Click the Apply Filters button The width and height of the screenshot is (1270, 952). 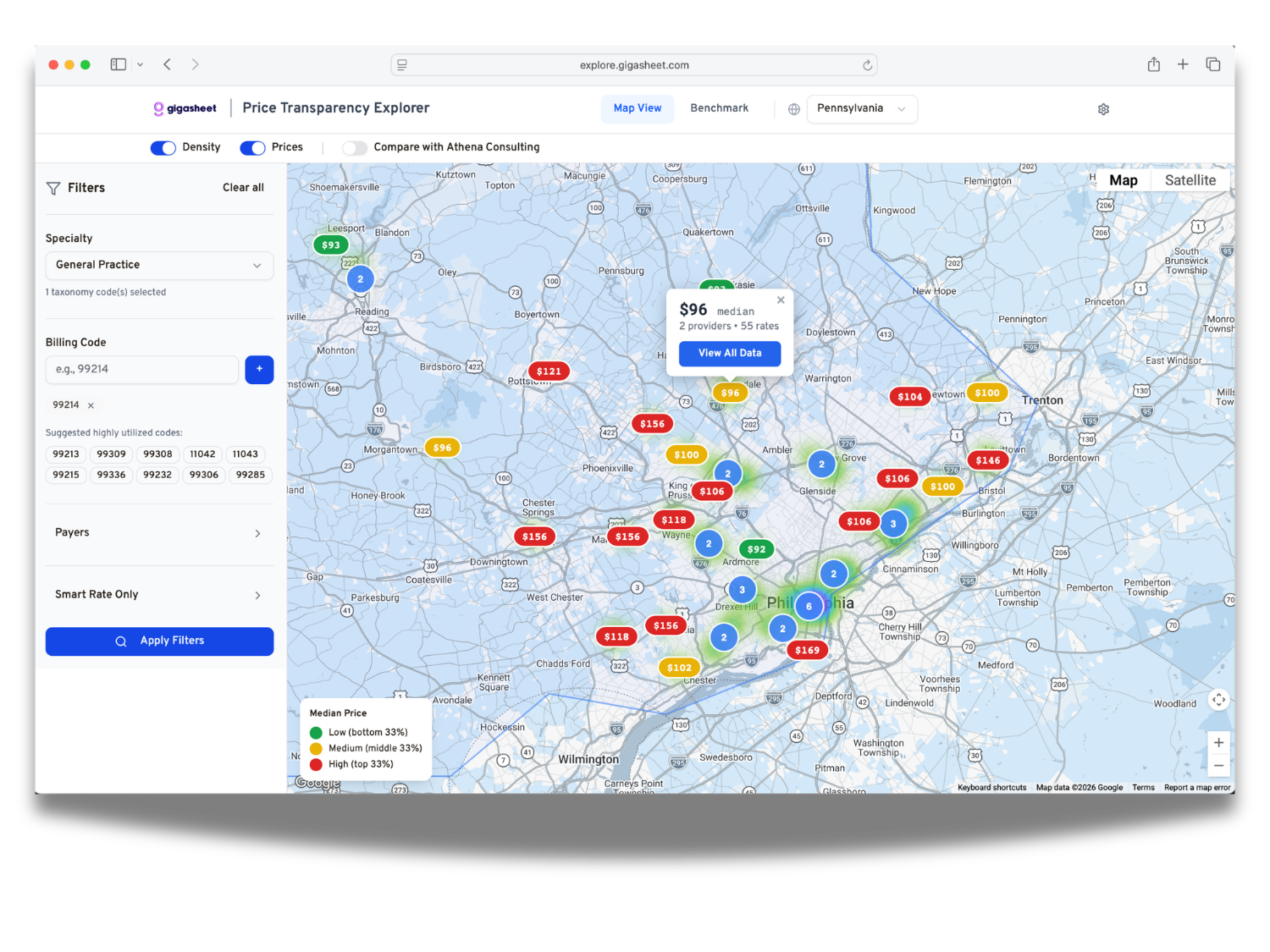159,641
